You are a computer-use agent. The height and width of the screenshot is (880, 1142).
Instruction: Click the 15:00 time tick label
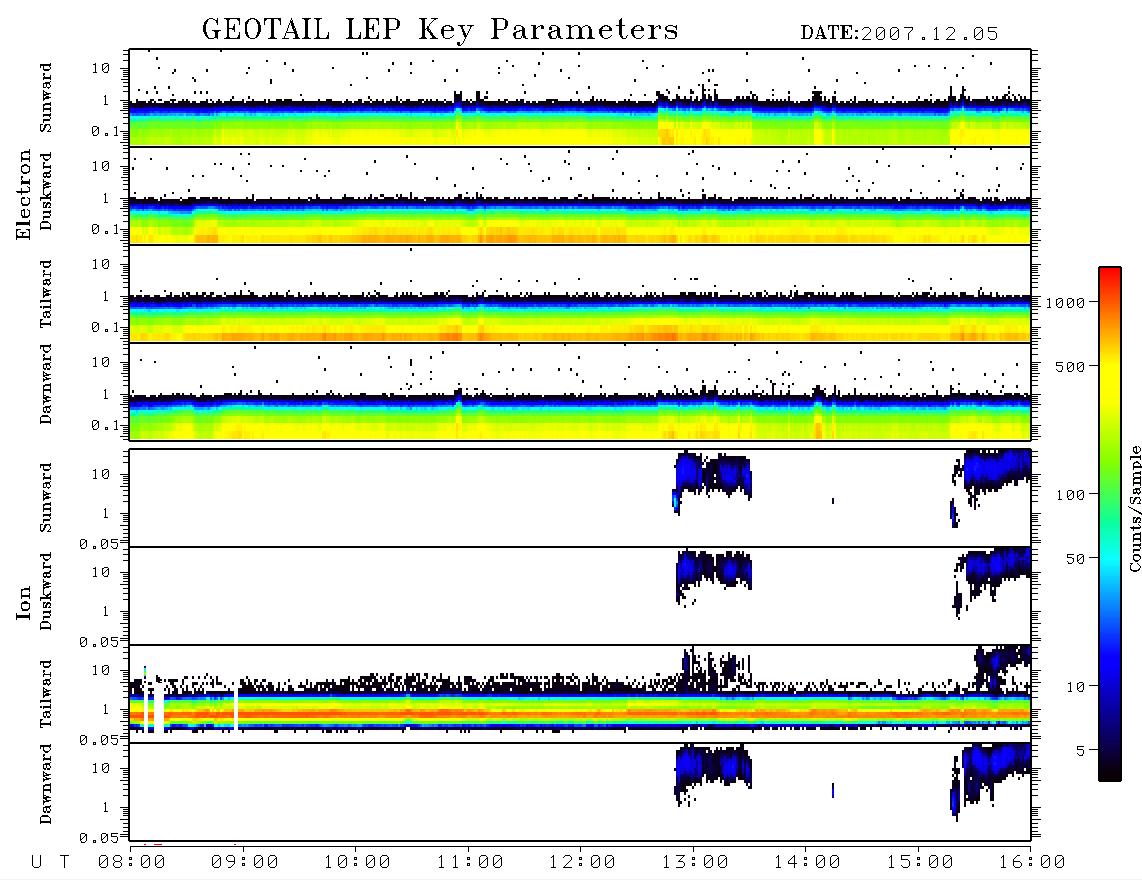pyautogui.click(x=920, y=863)
